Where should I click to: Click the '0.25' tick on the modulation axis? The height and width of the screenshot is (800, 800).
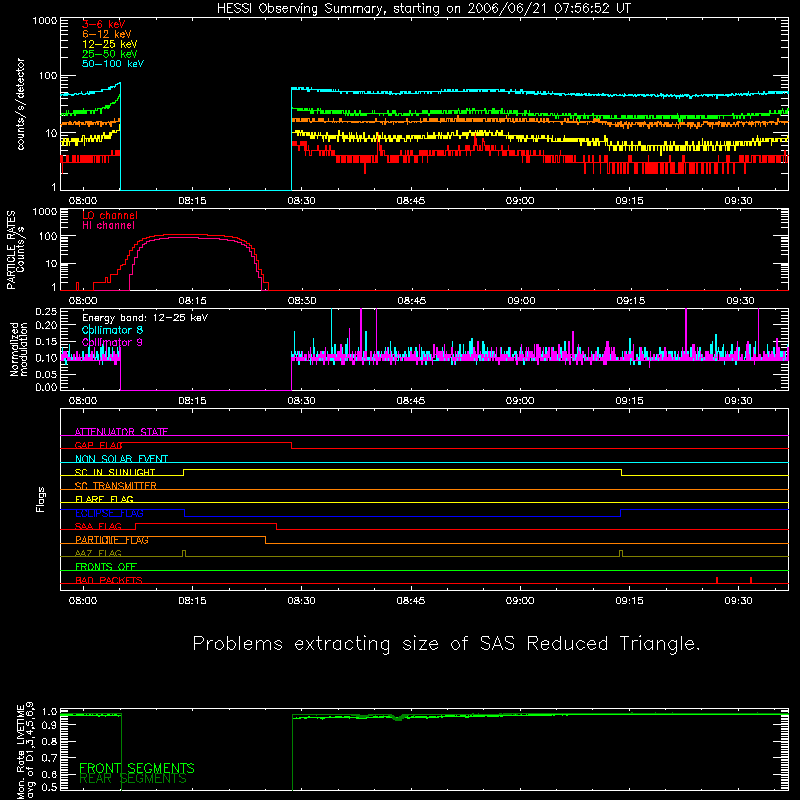46,312
